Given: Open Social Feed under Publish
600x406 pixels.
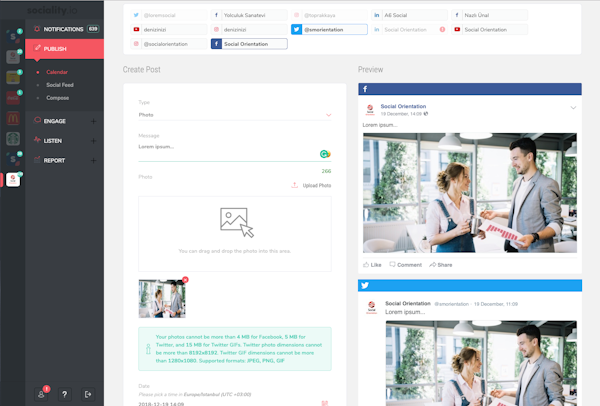Looking at the screenshot, I should coord(60,85).
